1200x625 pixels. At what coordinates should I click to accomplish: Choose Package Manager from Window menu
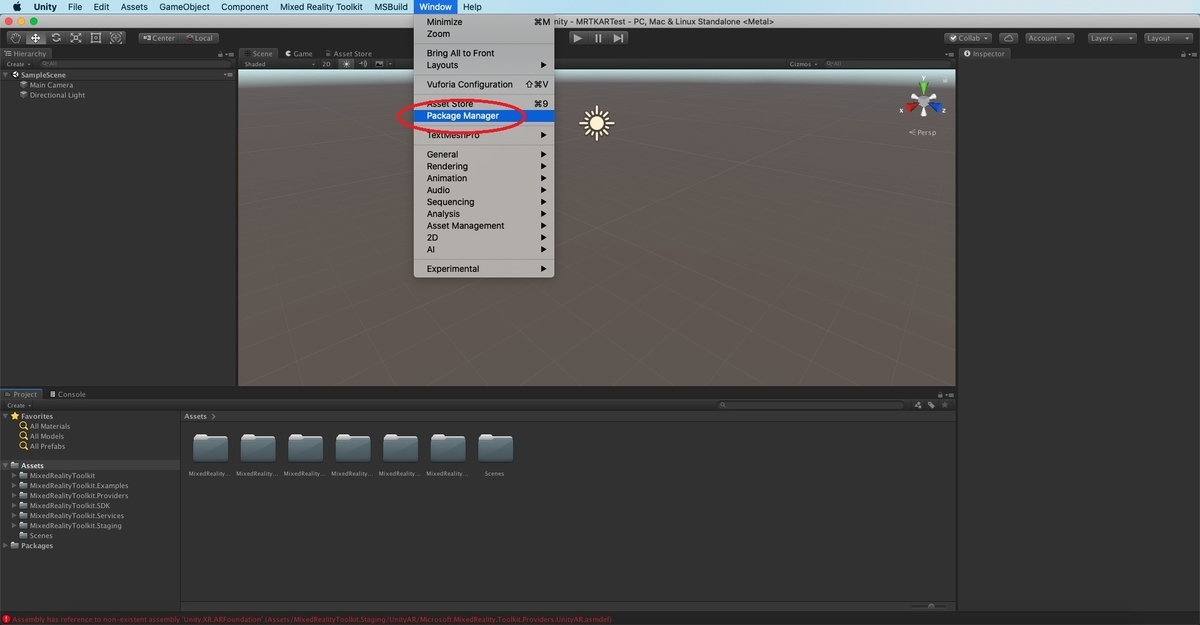coord(484,116)
